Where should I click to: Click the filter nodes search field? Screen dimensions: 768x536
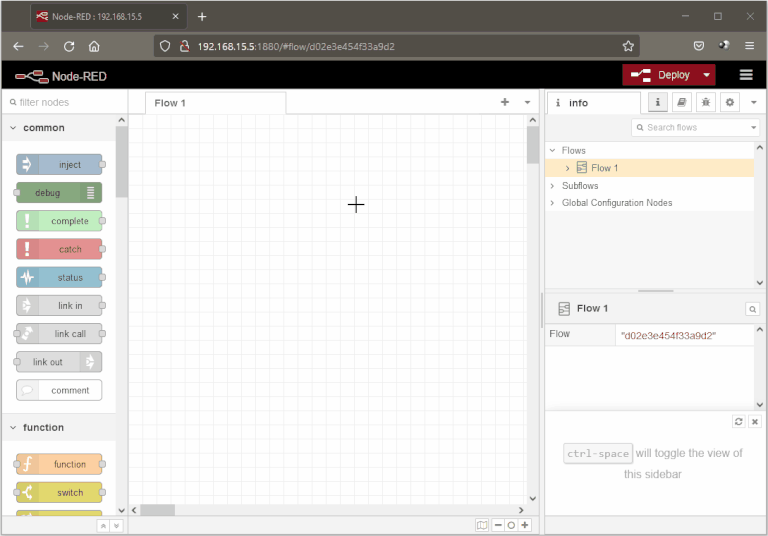65,102
